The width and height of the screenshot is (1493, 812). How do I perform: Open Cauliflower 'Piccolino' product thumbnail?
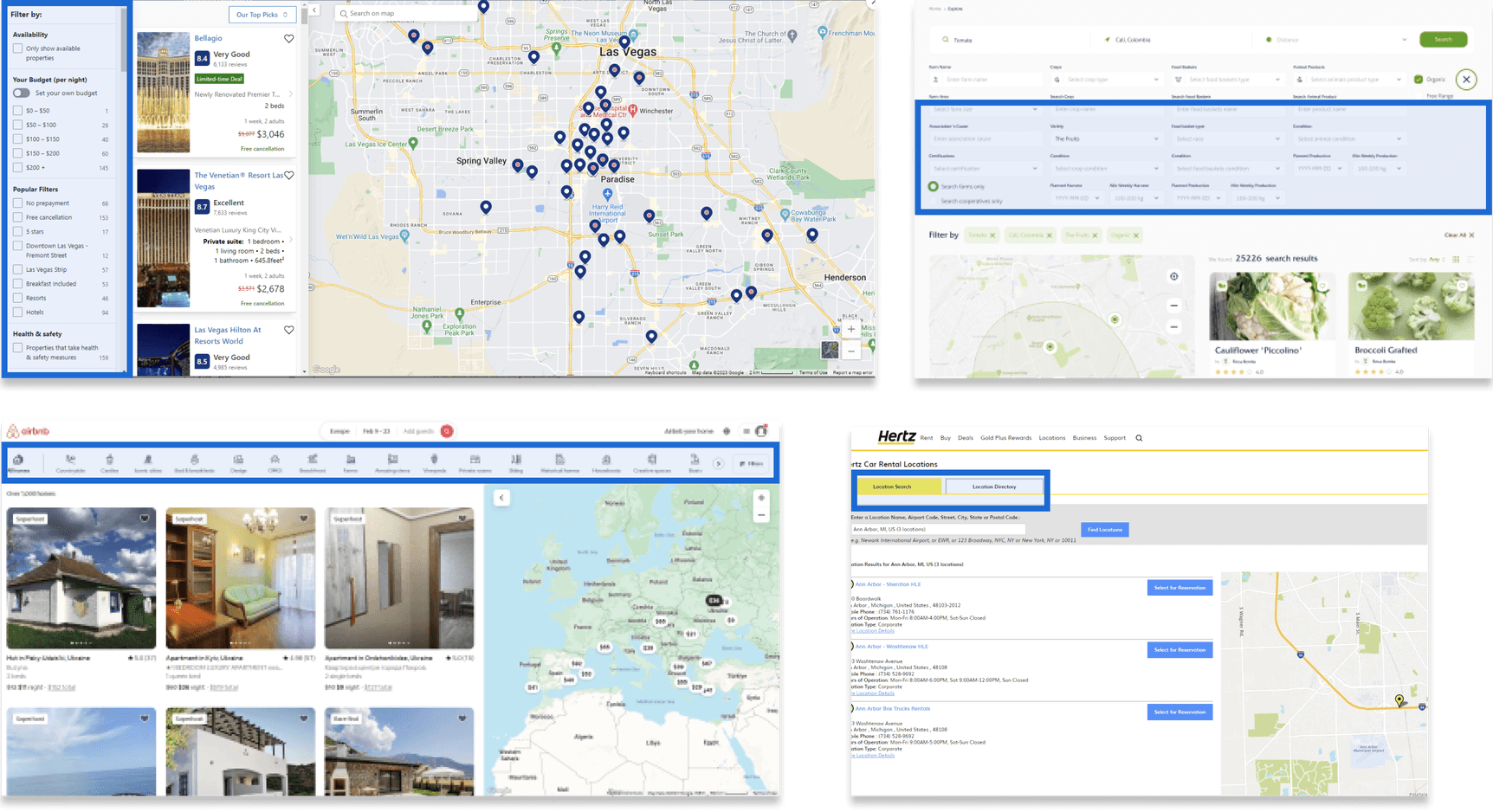1272,306
